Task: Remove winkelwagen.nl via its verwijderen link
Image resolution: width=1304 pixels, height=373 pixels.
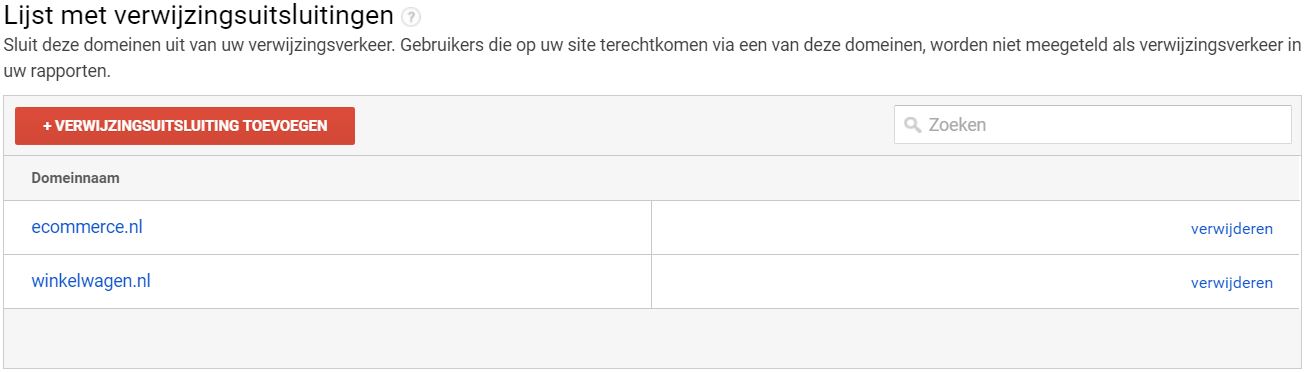Action: [x=1231, y=283]
